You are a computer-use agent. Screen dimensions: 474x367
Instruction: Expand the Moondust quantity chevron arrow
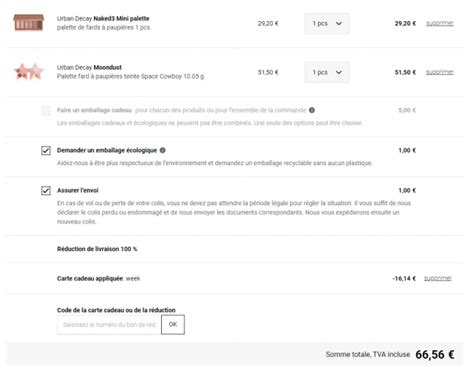coord(339,72)
